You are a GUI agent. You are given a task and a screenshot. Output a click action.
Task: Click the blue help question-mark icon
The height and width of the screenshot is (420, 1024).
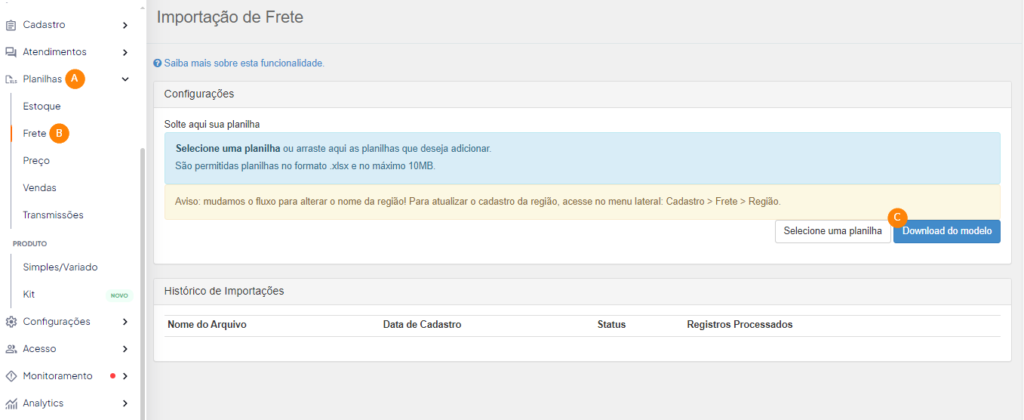tap(157, 63)
